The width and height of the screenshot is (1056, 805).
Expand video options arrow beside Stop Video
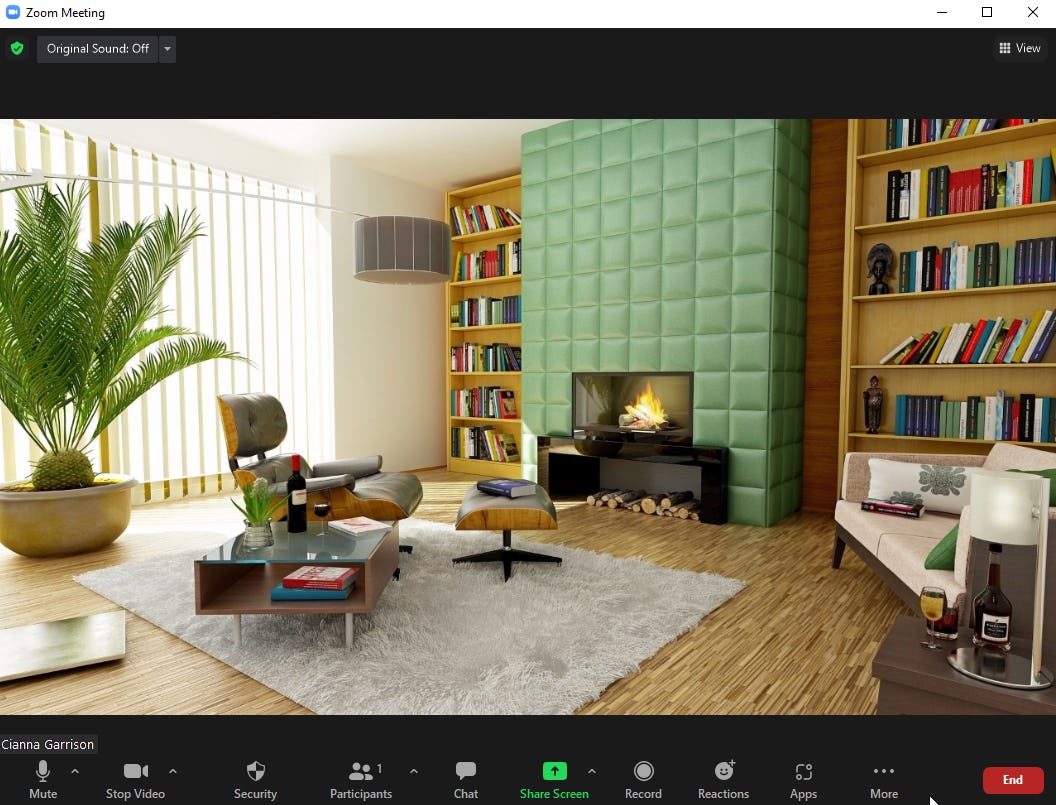point(173,771)
